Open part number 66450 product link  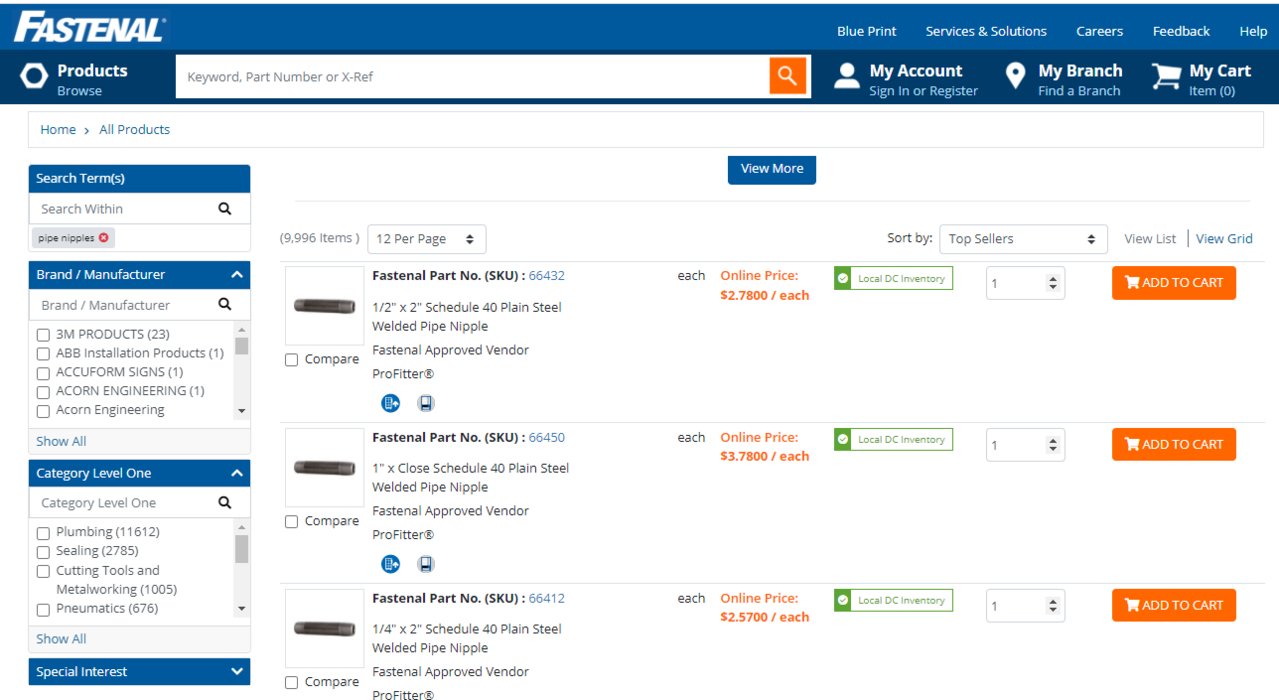pos(547,438)
